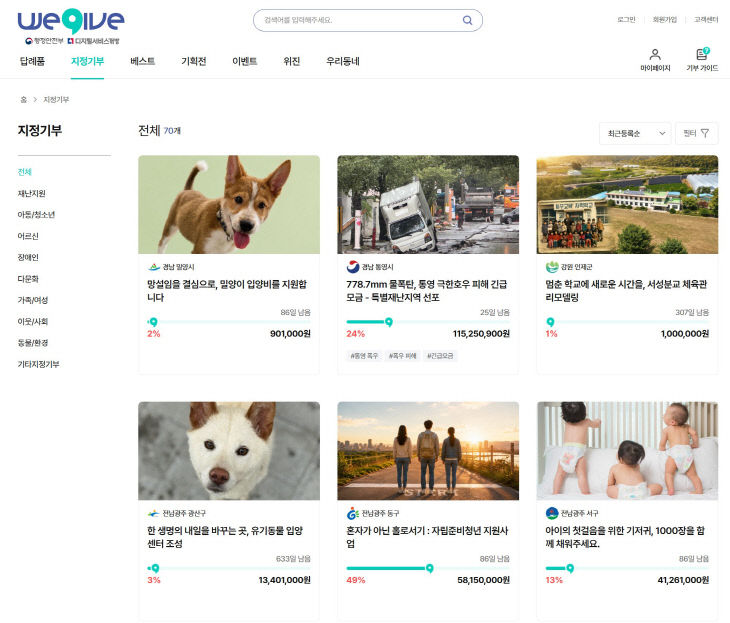The image size is (730, 623).
Task: Open the three people sunset thumbnail
Action: coord(428,451)
